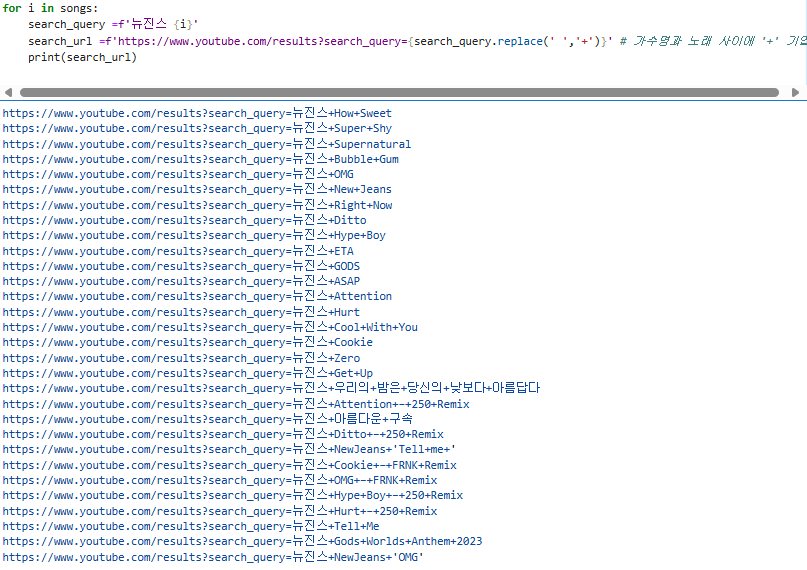Click the right arrow of the horizontal scrollbar

[795, 93]
